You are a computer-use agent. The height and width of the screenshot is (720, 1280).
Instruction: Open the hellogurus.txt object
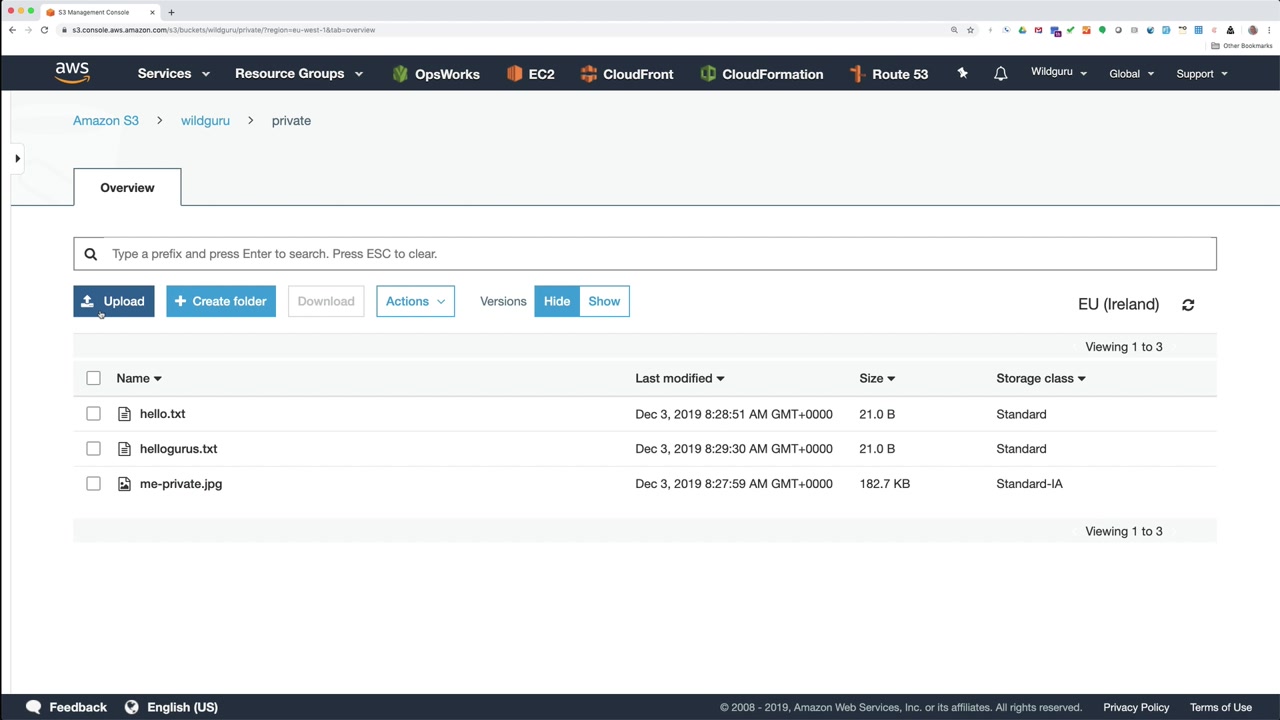point(178,449)
